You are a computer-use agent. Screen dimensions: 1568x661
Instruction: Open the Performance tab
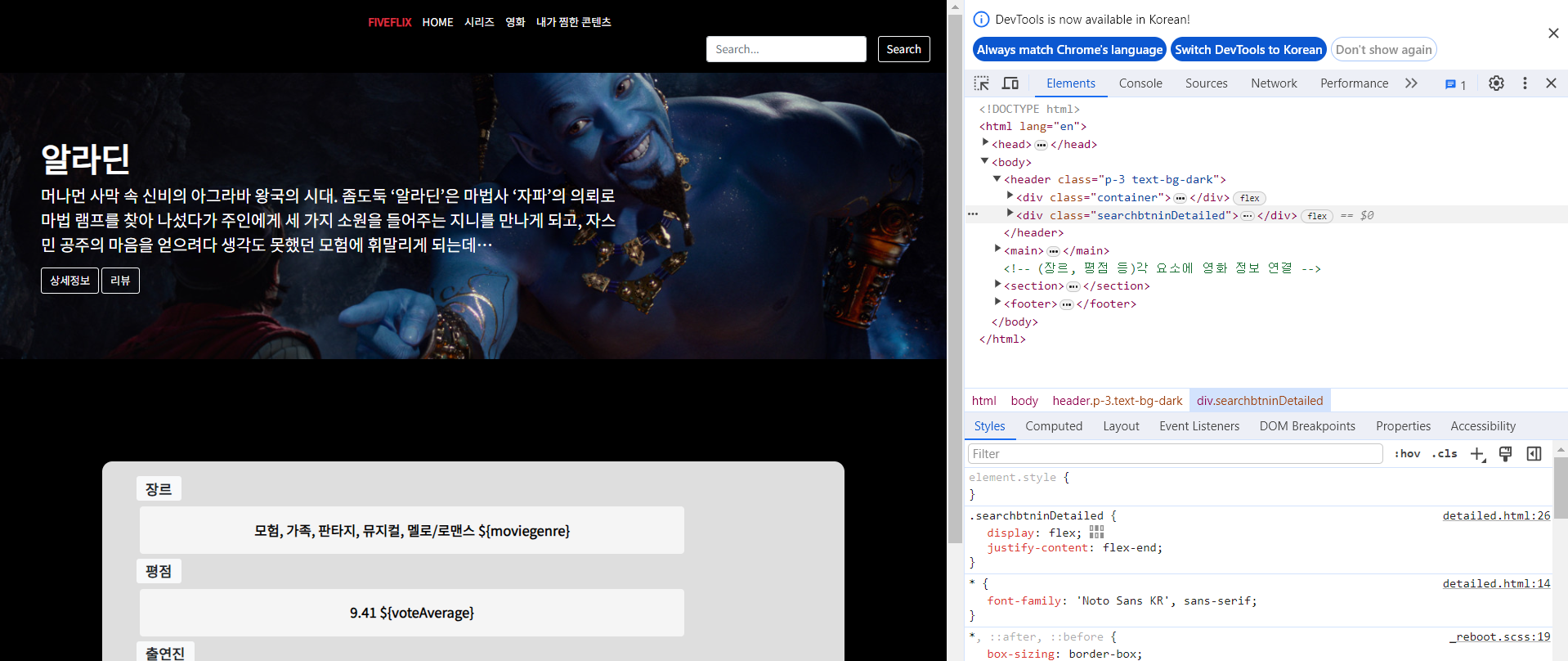click(x=1354, y=83)
